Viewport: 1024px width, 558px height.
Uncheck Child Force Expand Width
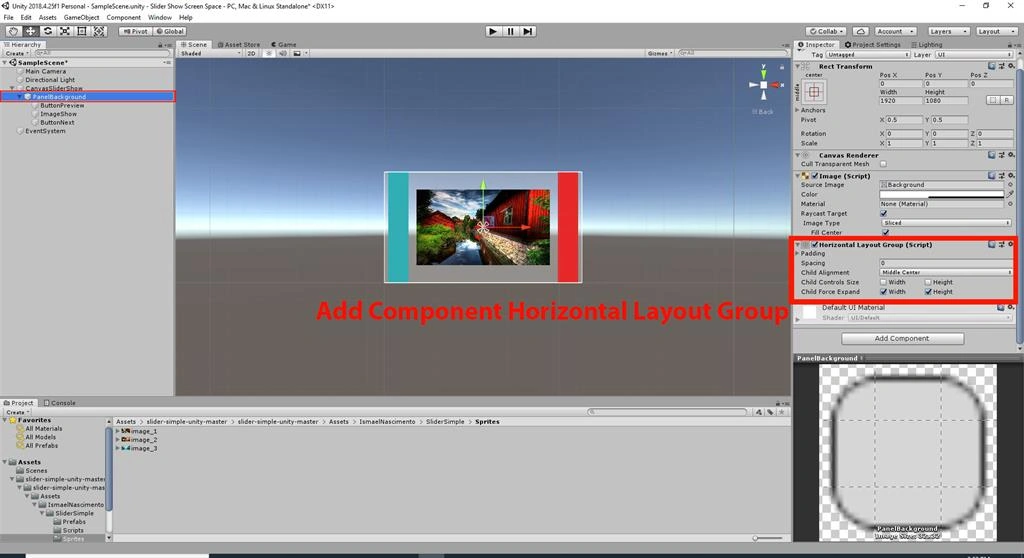coord(884,292)
